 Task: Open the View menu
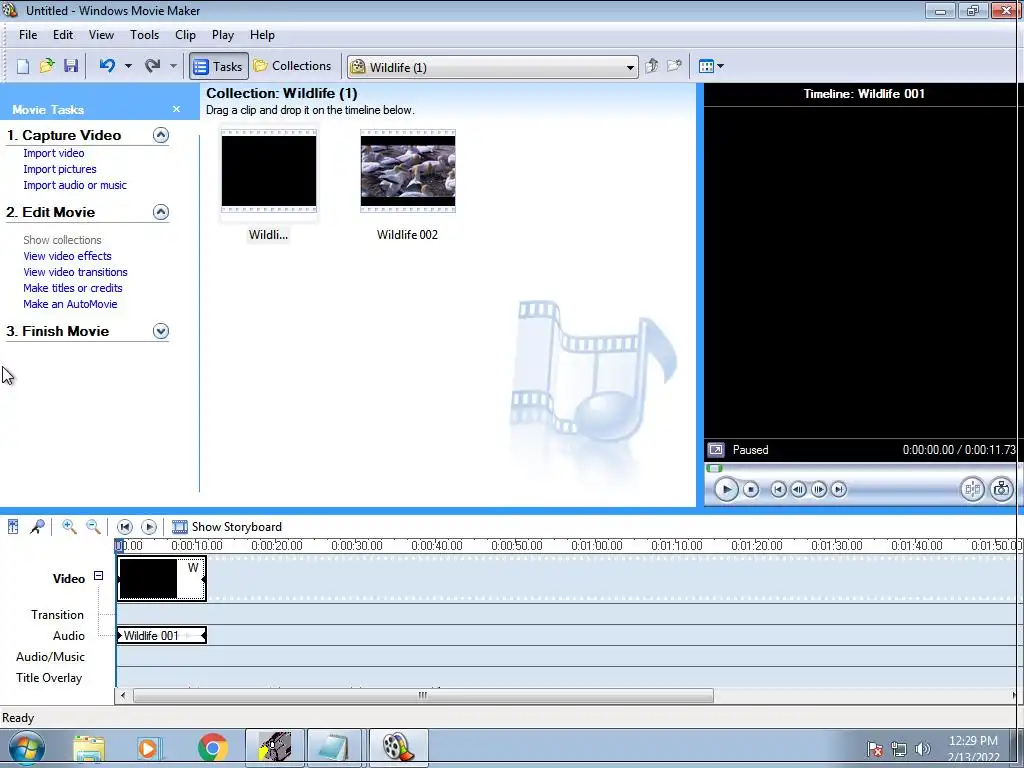[101, 35]
